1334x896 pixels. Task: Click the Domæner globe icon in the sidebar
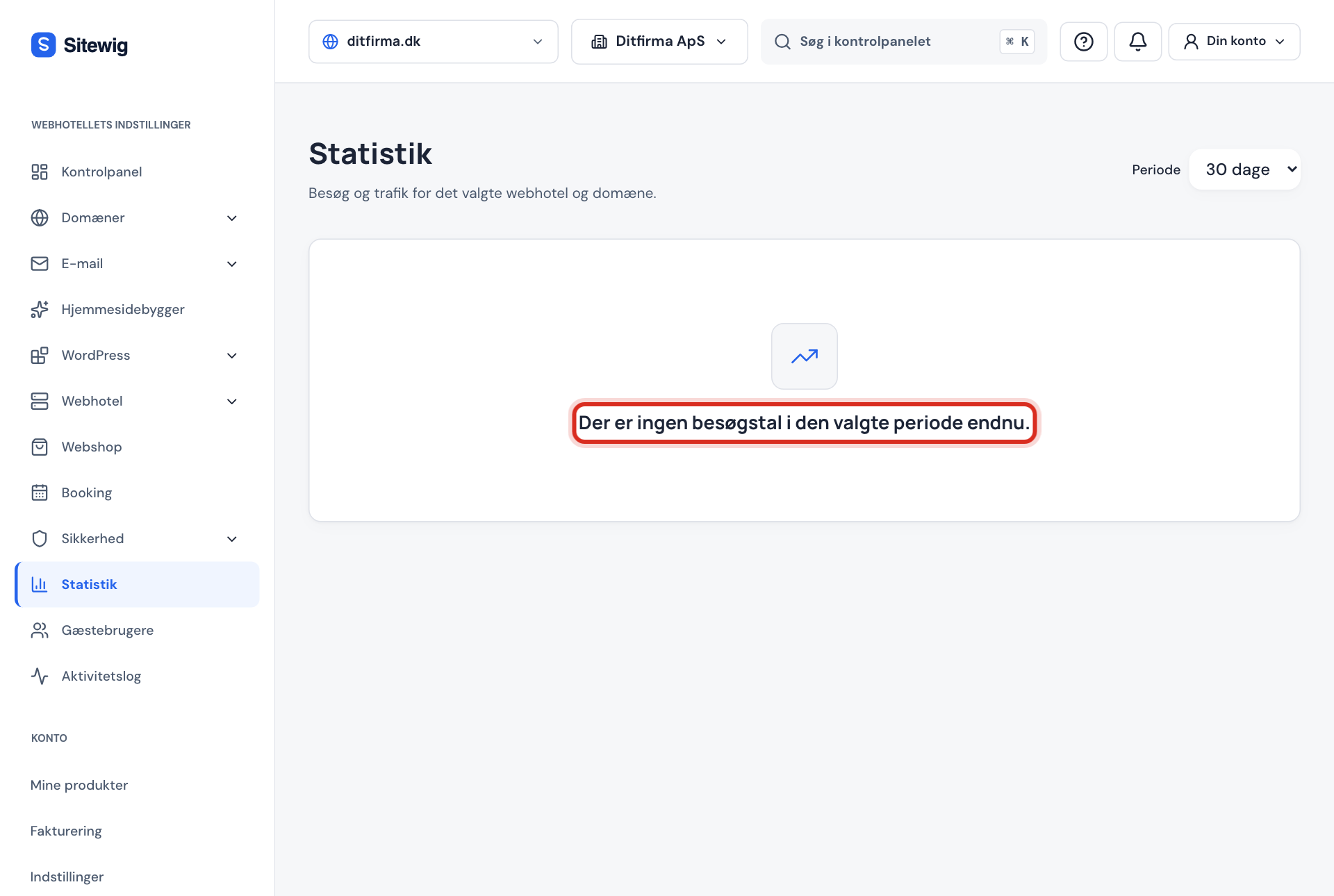click(x=40, y=217)
